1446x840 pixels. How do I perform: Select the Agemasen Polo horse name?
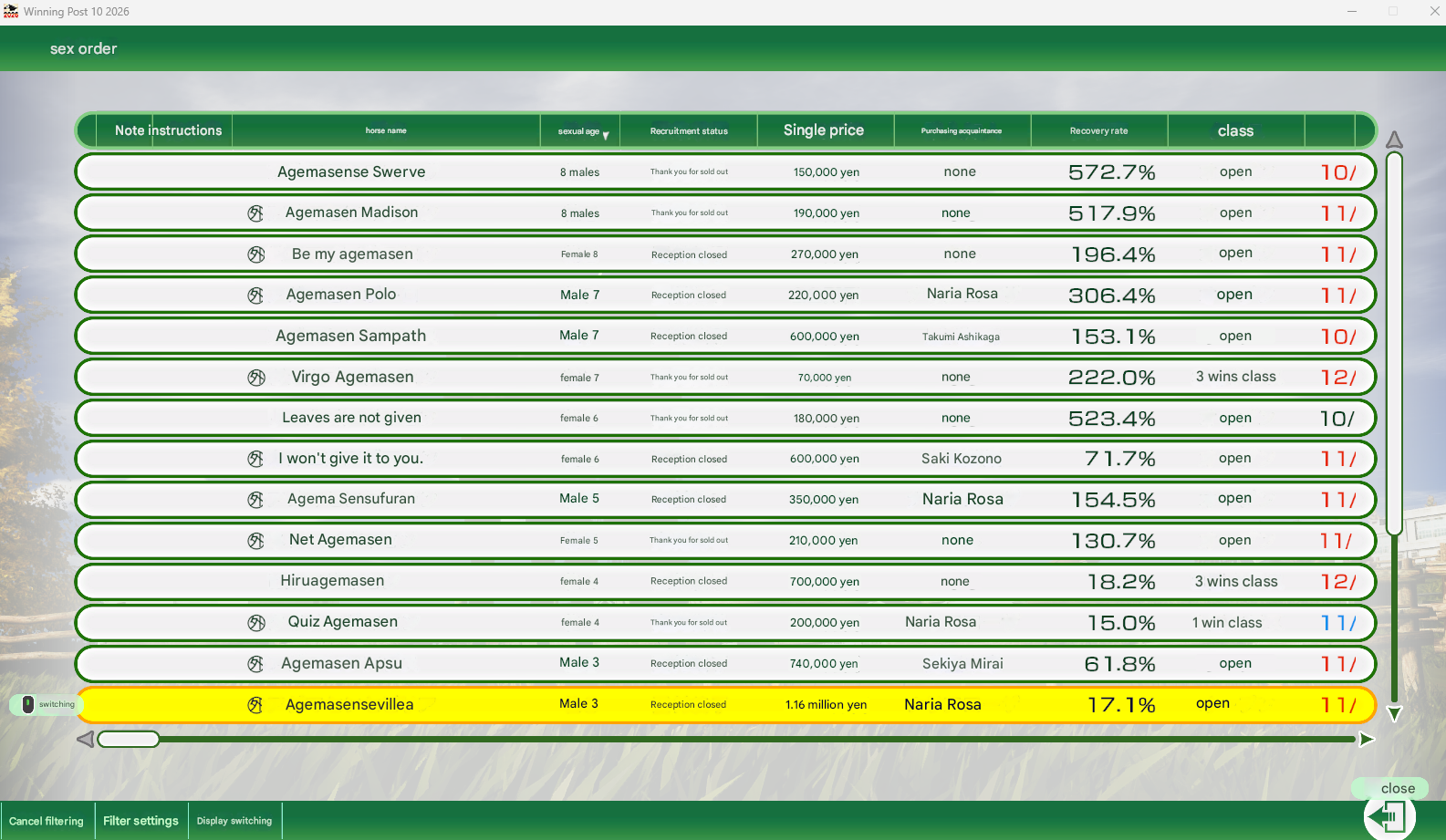coord(341,295)
